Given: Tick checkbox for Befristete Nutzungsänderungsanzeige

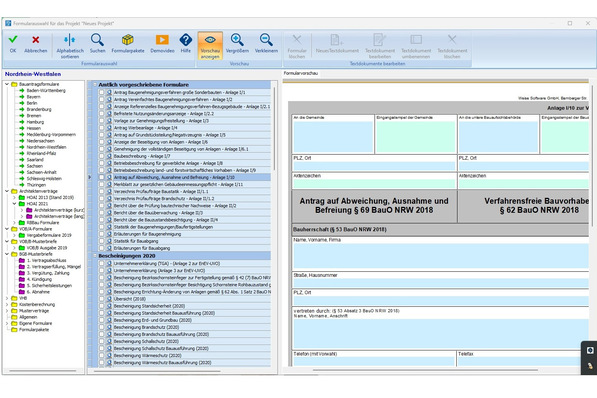Looking at the screenshot, I should (x=102, y=113).
